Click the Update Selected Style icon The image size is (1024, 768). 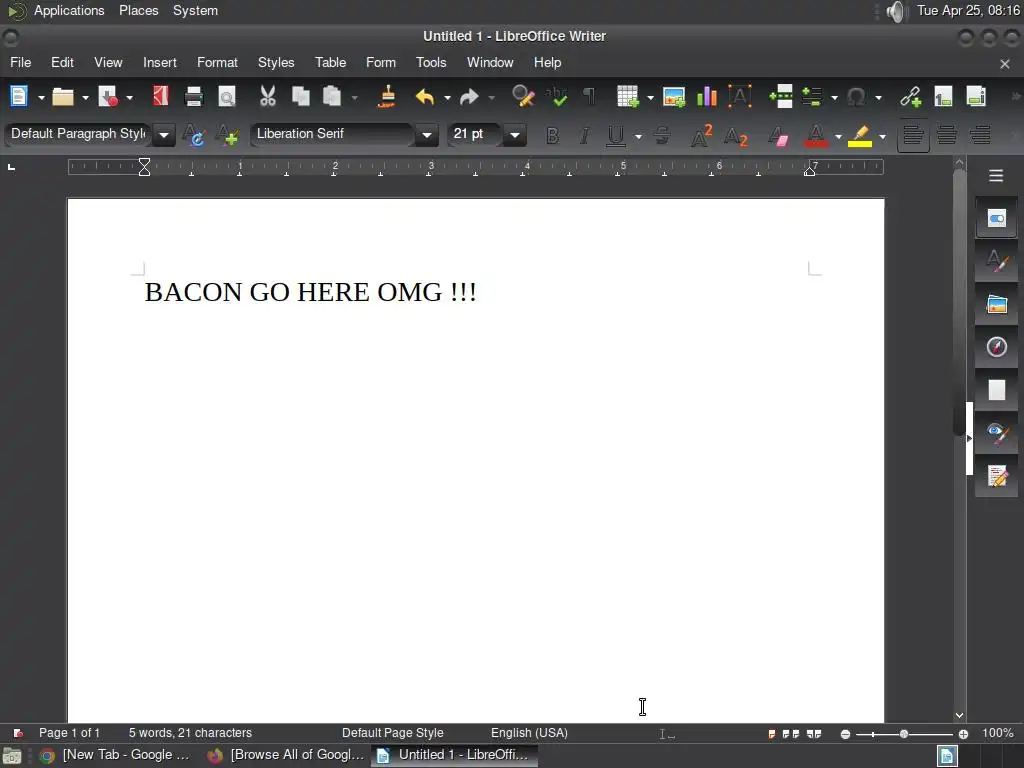(194, 135)
